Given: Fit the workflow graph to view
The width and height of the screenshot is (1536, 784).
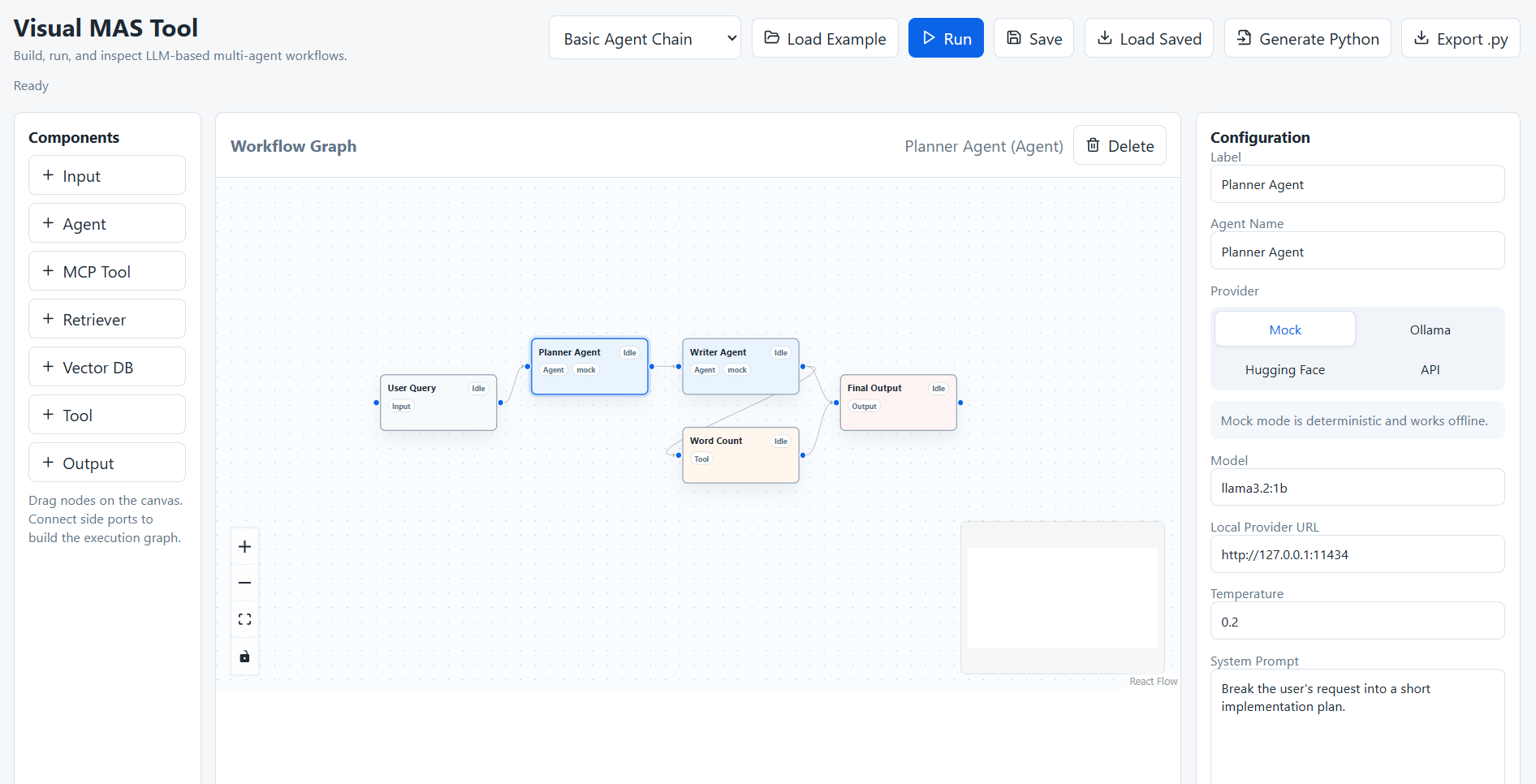Looking at the screenshot, I should 244,619.
